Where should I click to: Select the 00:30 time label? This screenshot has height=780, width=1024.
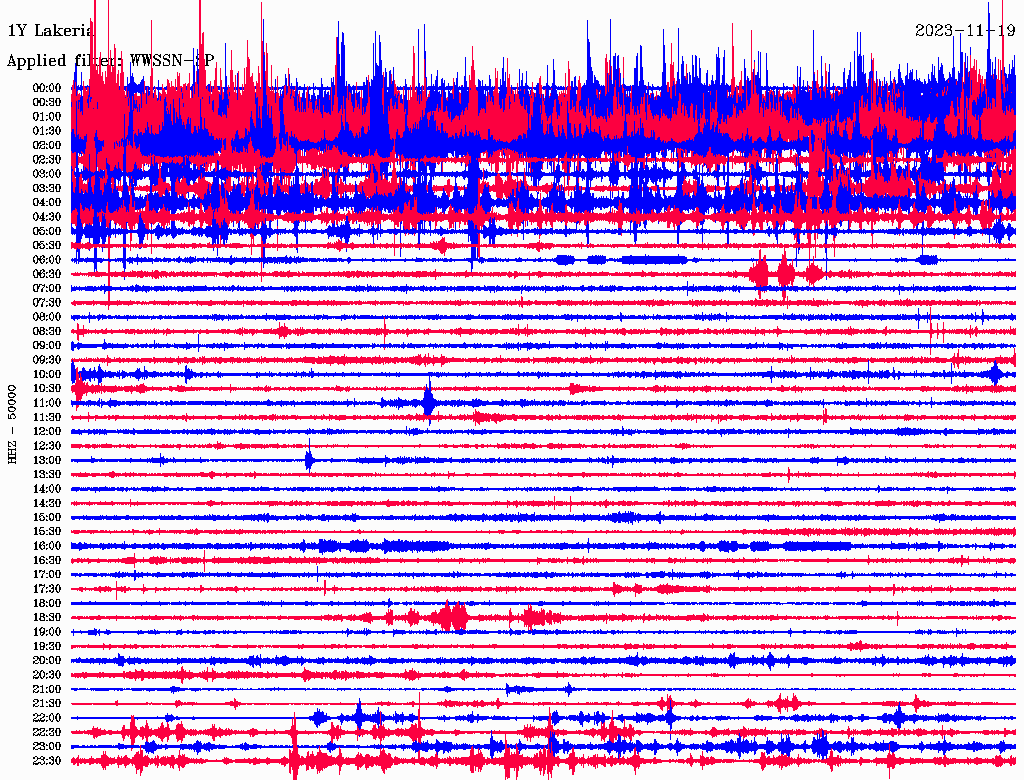(x=47, y=103)
